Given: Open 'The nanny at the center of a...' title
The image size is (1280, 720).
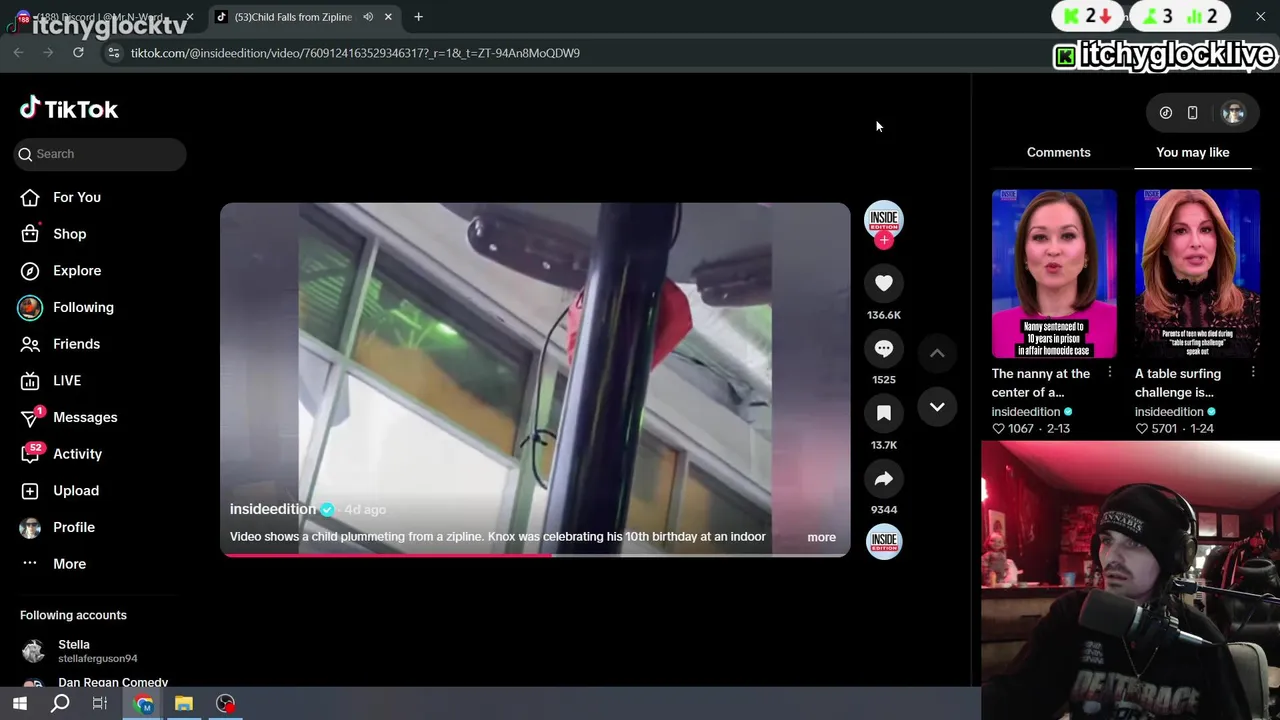Looking at the screenshot, I should [x=1041, y=383].
